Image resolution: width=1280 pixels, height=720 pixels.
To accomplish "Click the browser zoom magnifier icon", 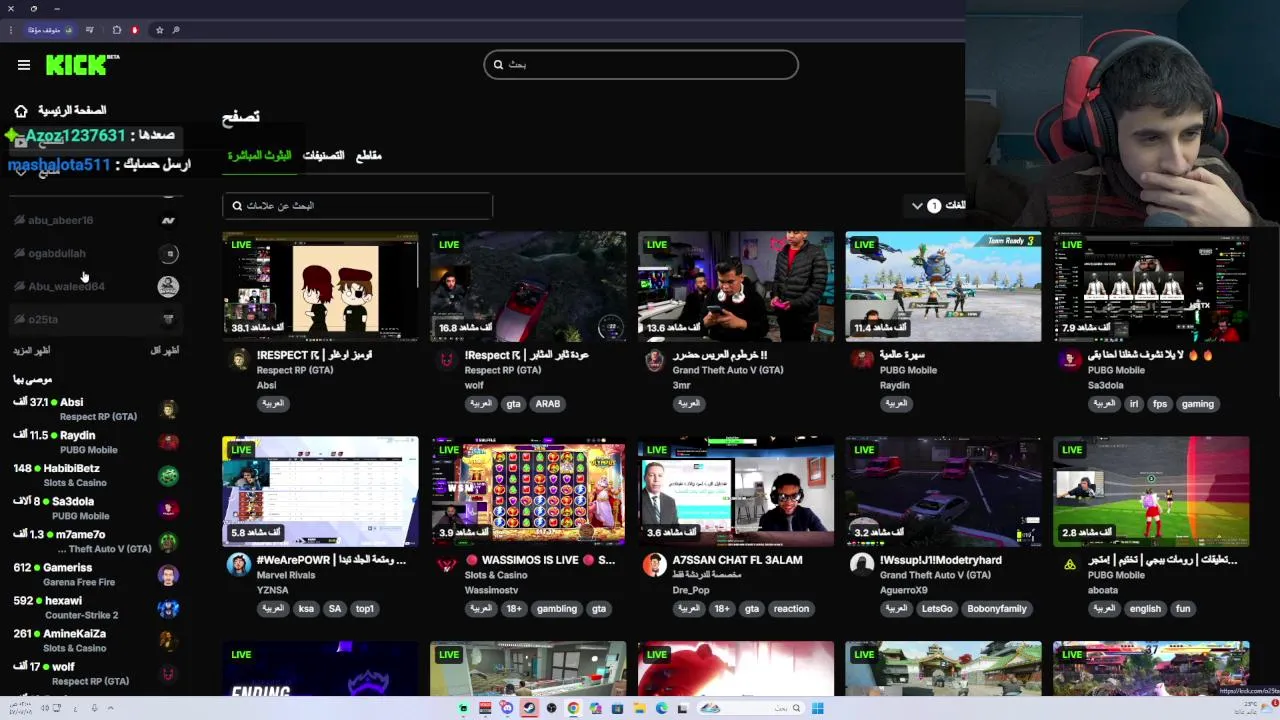I will pos(176,30).
